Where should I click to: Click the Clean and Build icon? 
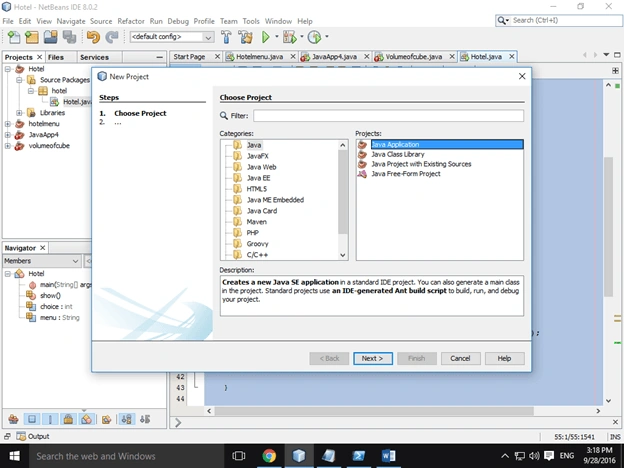246,37
